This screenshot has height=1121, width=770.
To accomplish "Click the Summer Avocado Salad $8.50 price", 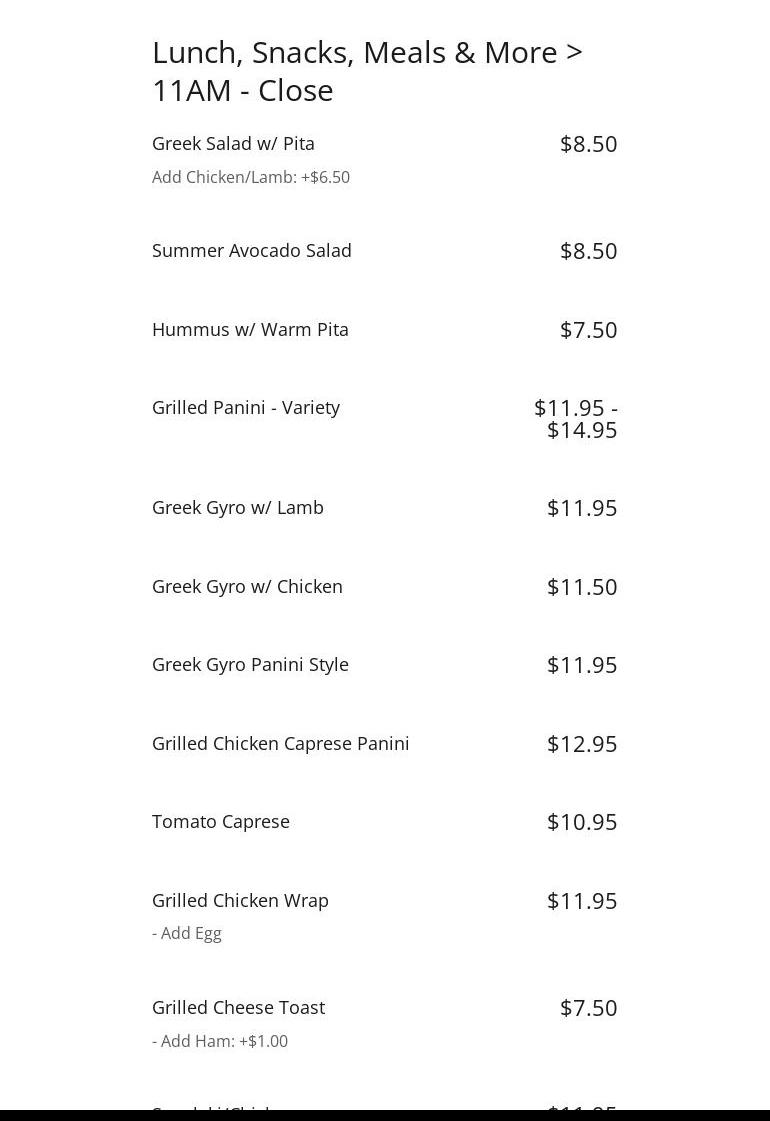I will pos(588,251).
